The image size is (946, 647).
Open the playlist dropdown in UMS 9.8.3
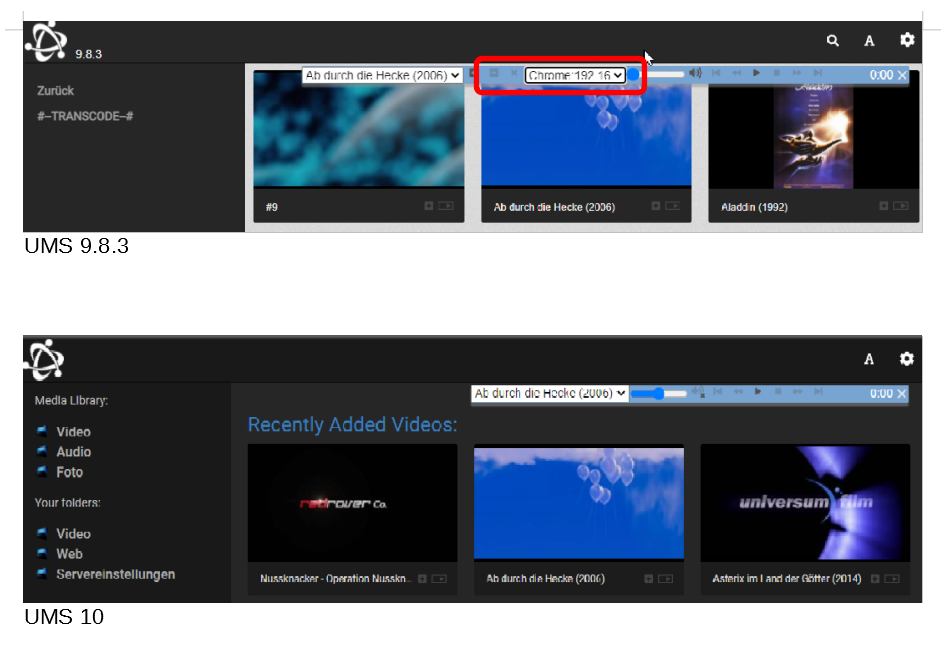(383, 75)
